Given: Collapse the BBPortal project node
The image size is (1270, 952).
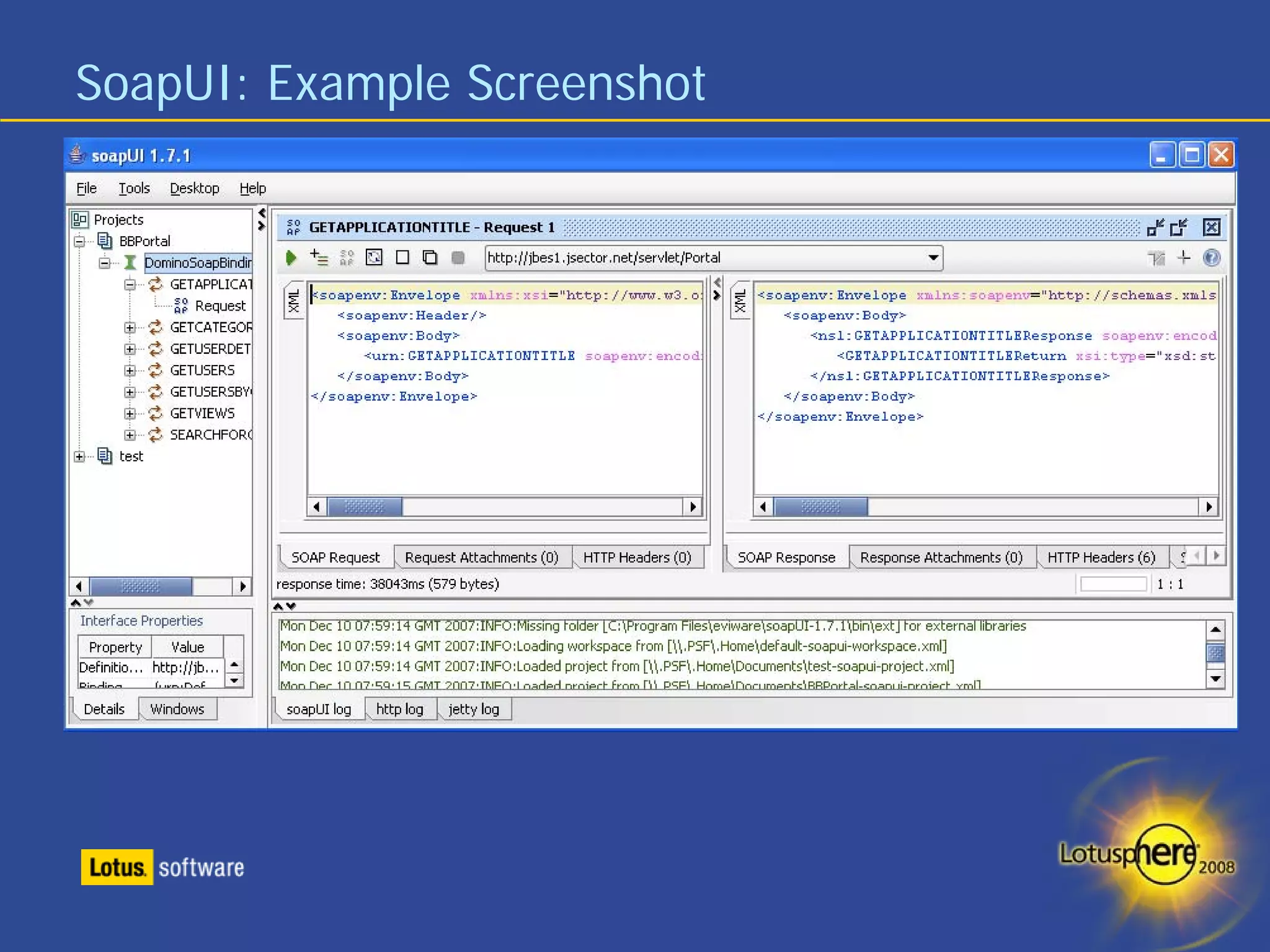Looking at the screenshot, I should [79, 241].
